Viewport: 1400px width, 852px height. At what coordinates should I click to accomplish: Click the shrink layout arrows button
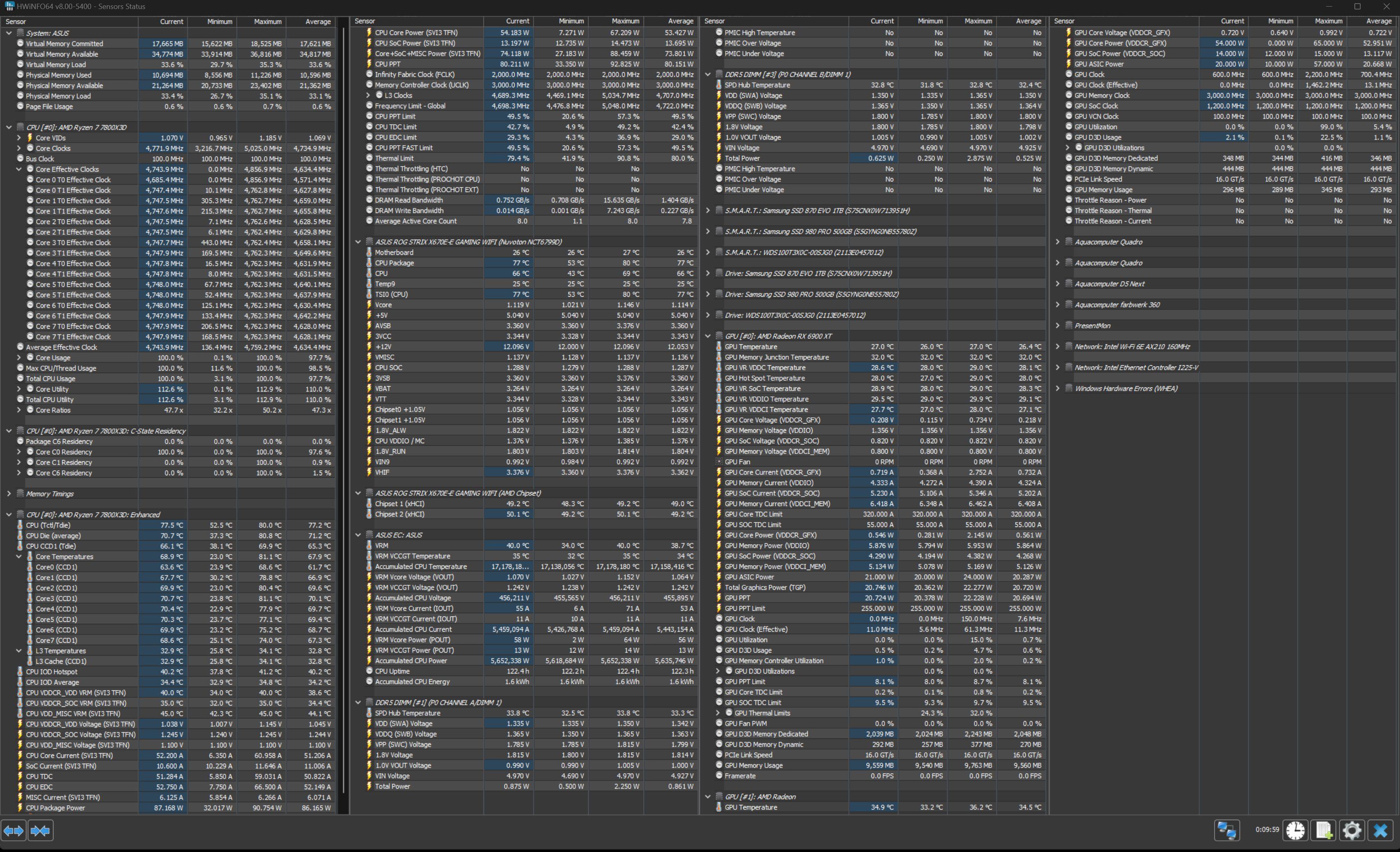click(x=40, y=830)
